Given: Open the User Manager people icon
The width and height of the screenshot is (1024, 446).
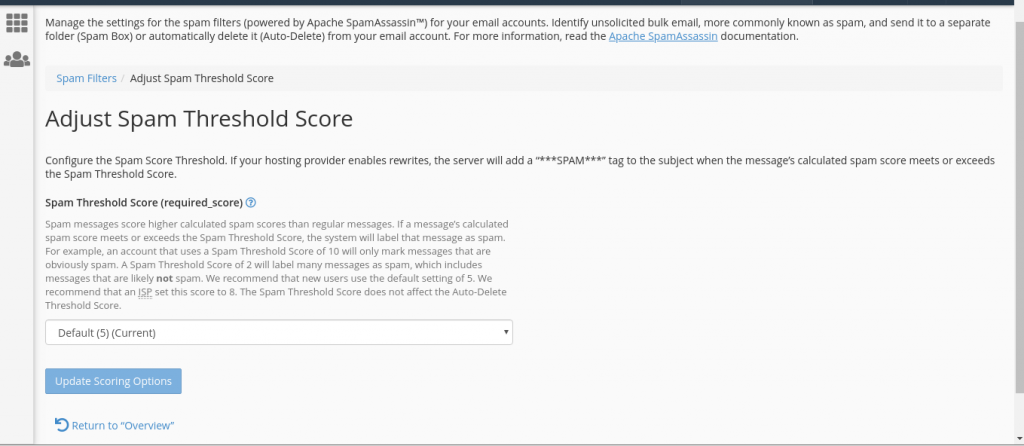Looking at the screenshot, I should [x=17, y=59].
